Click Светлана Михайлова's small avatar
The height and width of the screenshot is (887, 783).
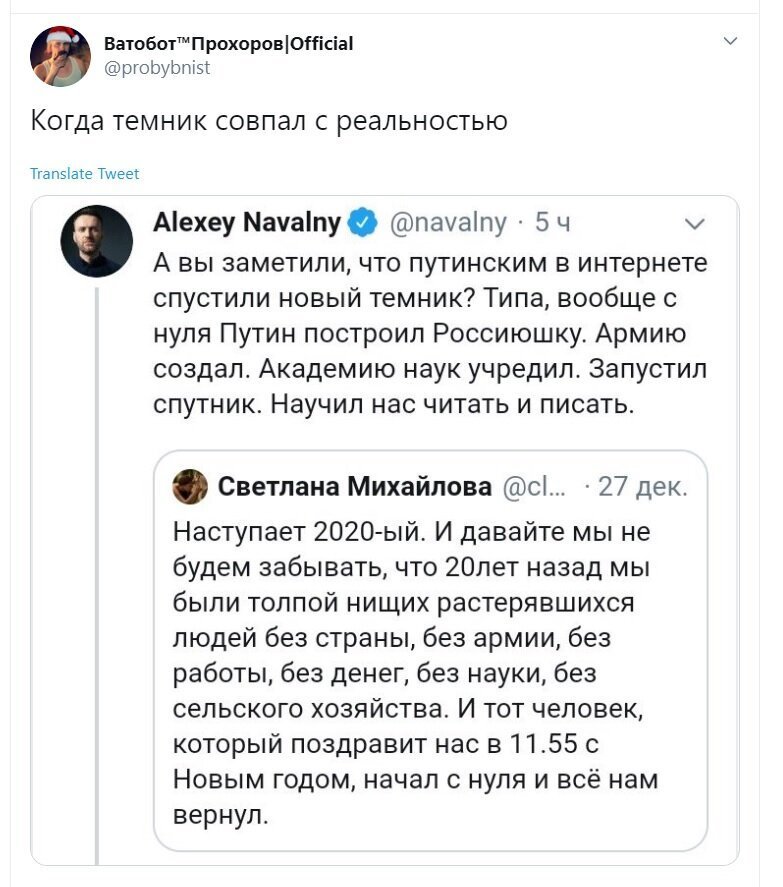point(190,486)
